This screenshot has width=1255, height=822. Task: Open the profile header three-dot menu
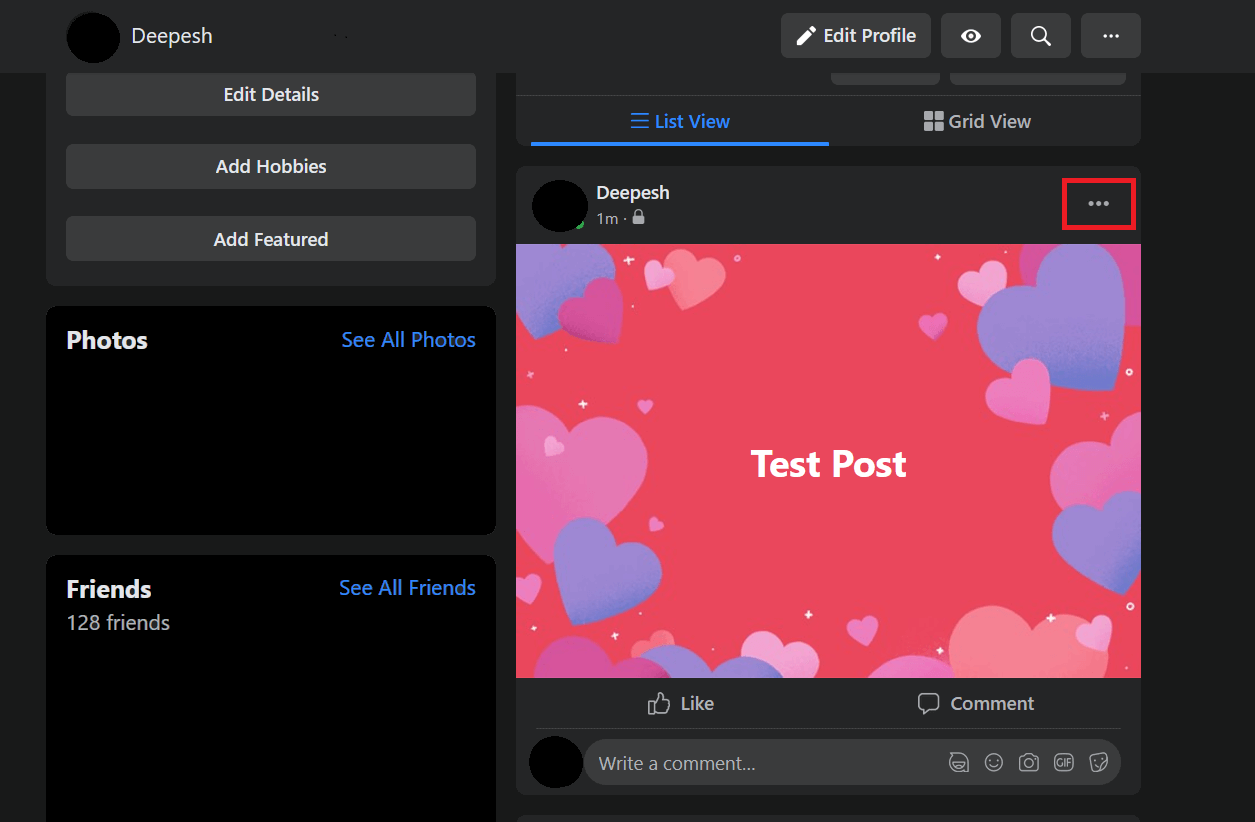(1110, 36)
